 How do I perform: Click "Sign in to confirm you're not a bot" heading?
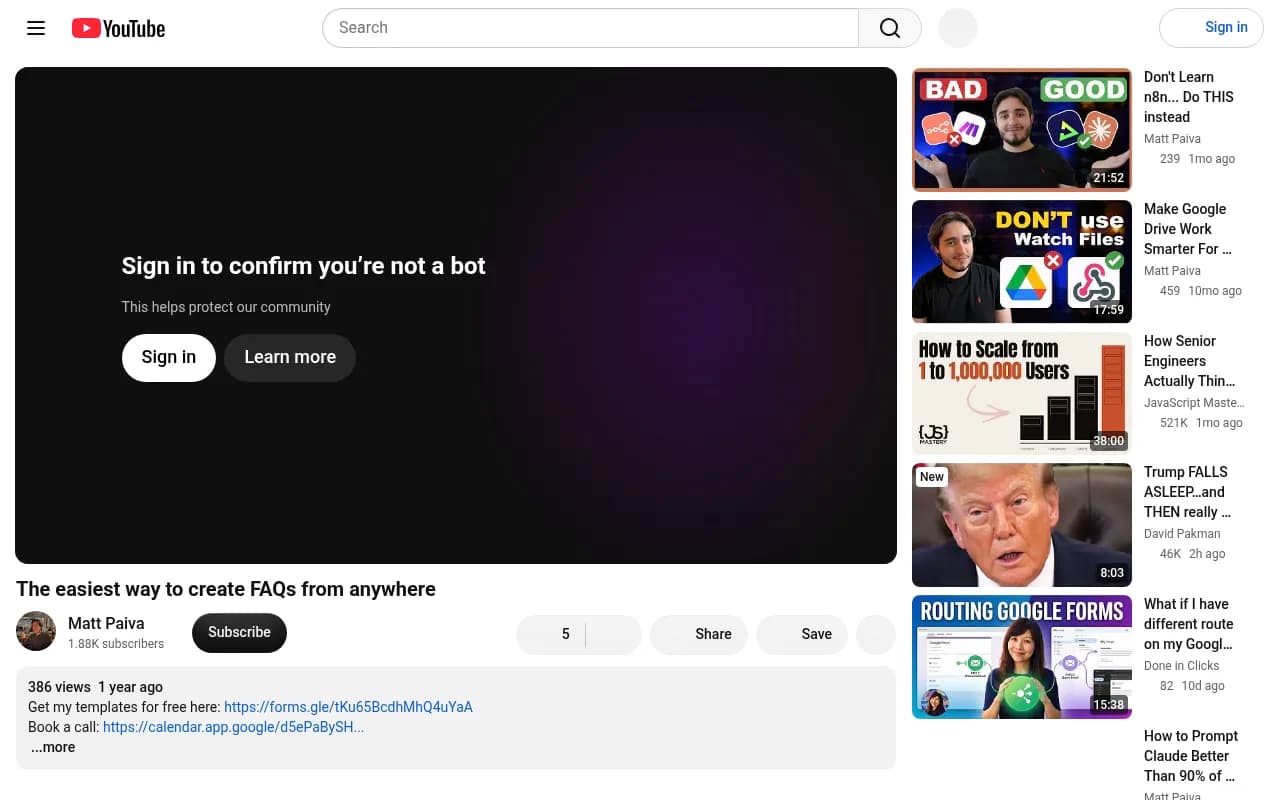point(304,266)
